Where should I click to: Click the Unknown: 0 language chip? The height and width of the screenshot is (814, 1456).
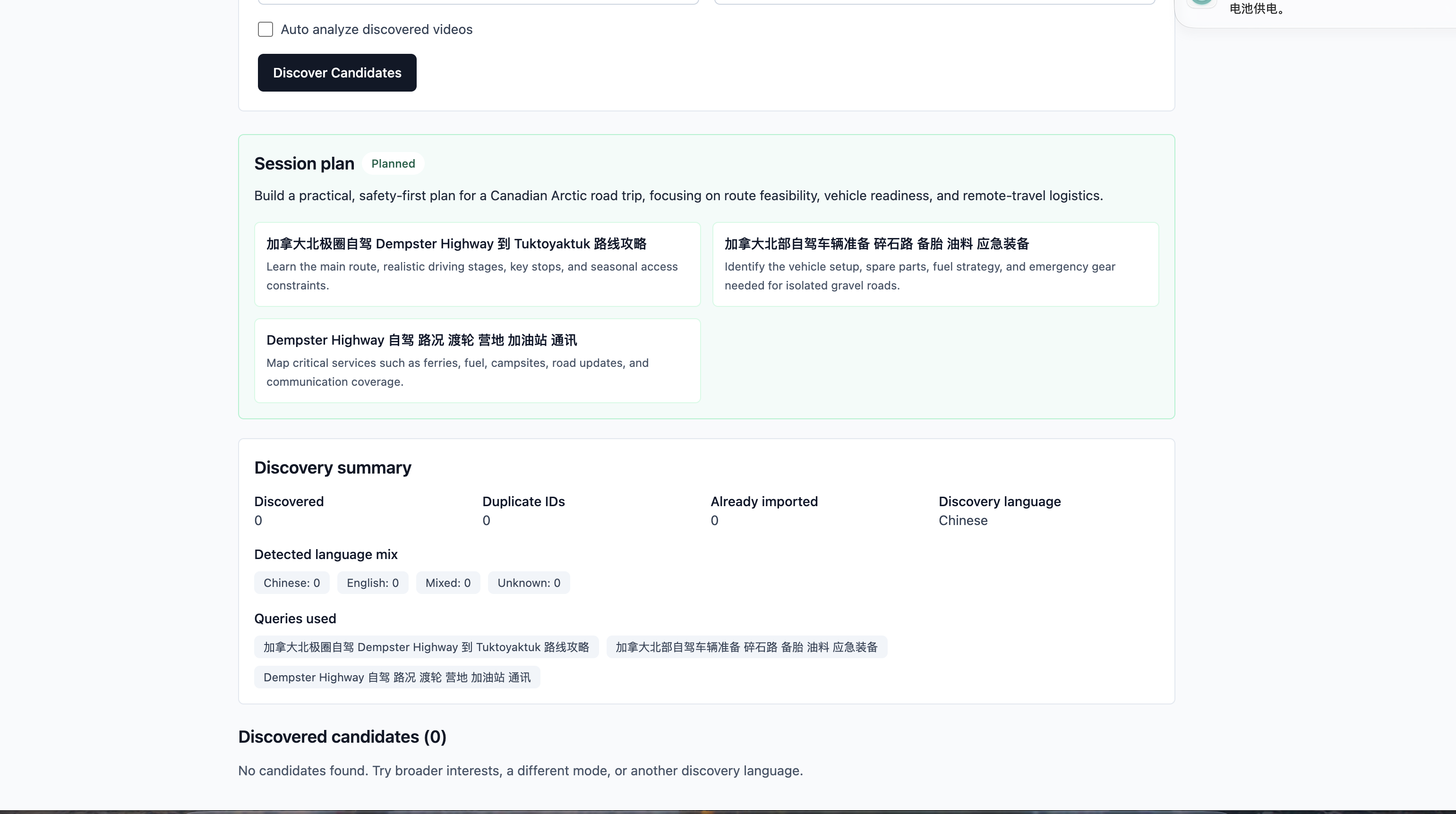[529, 583]
